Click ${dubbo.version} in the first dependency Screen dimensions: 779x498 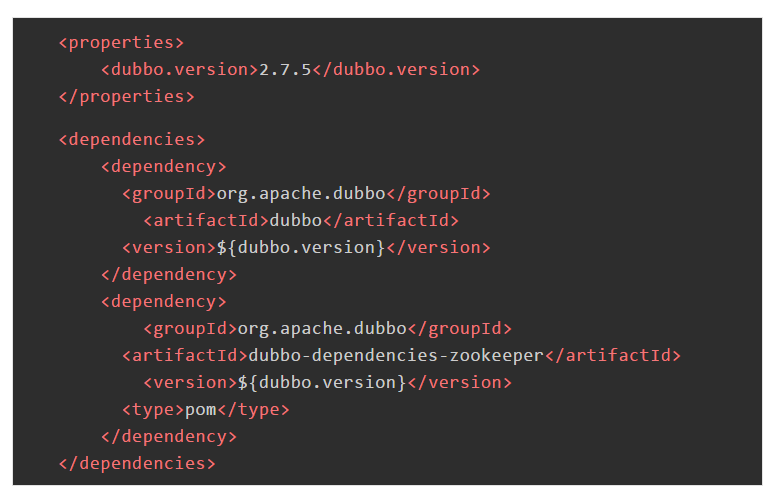pos(301,247)
